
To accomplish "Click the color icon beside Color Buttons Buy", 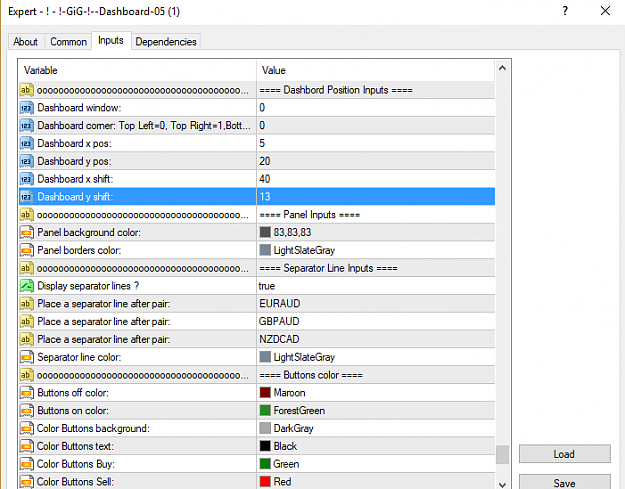I will 26,464.
